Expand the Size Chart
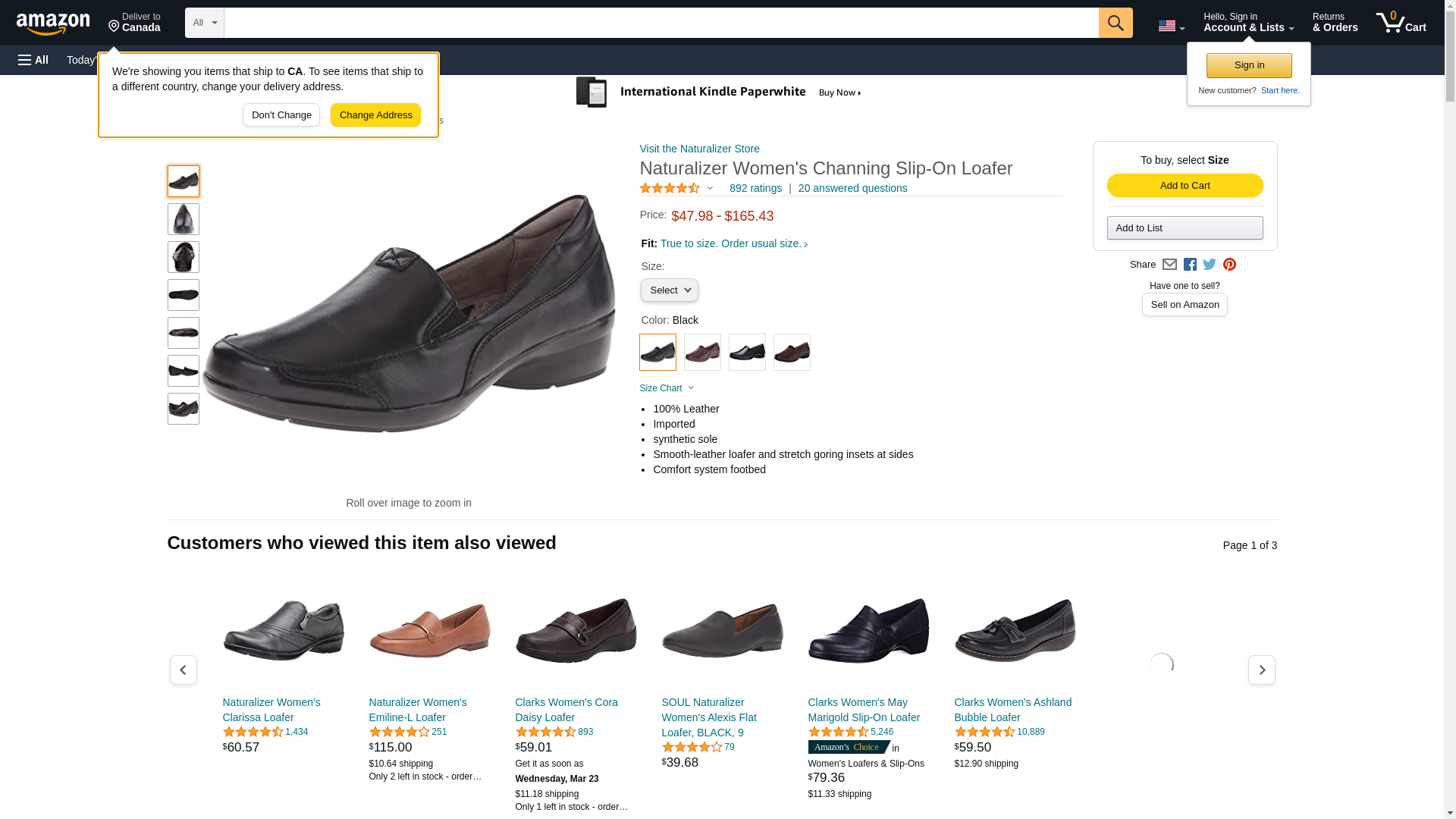The image size is (1456, 819). coord(667,388)
